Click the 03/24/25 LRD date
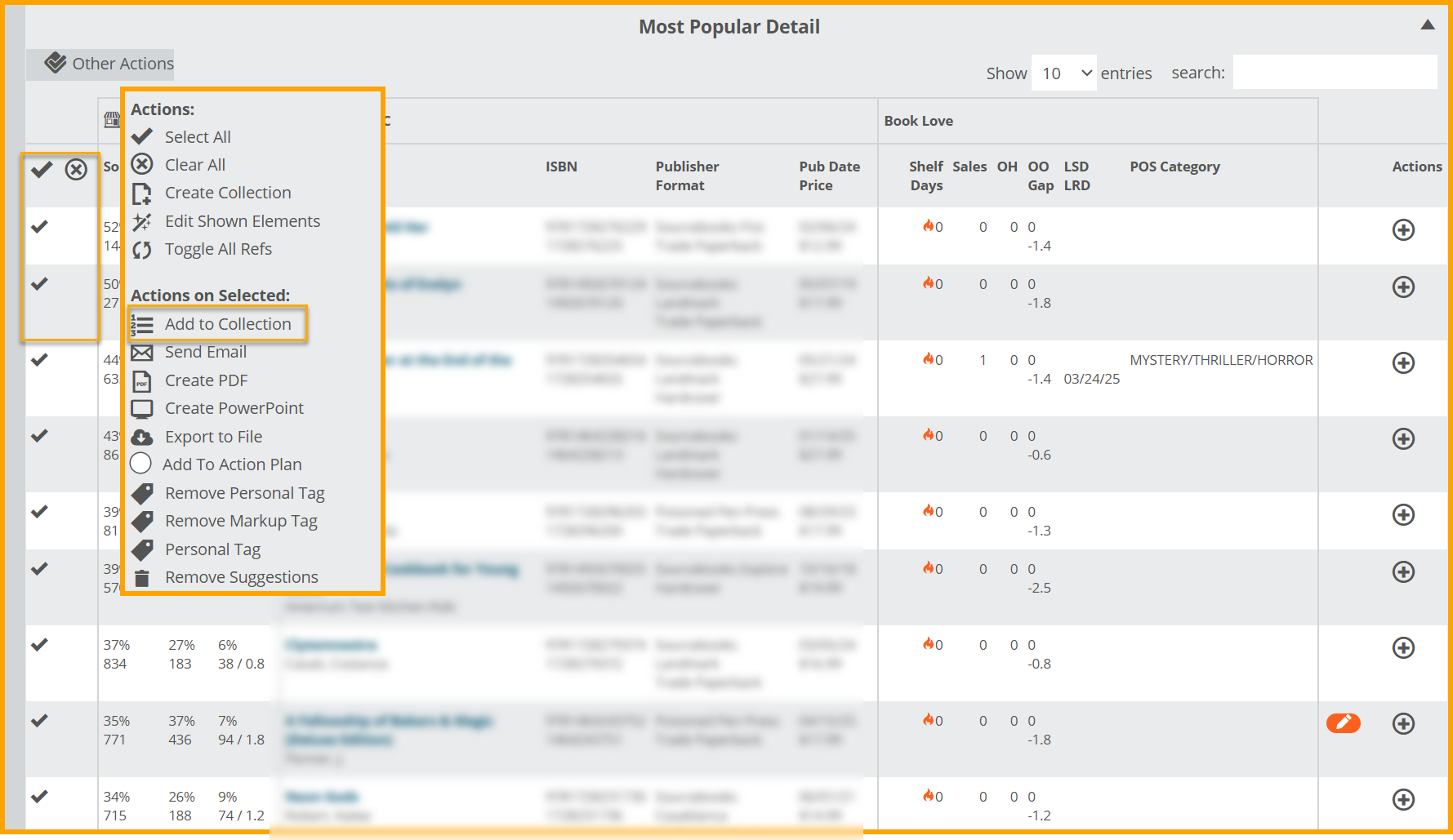Viewport: 1453px width, 840px height. [1091, 379]
